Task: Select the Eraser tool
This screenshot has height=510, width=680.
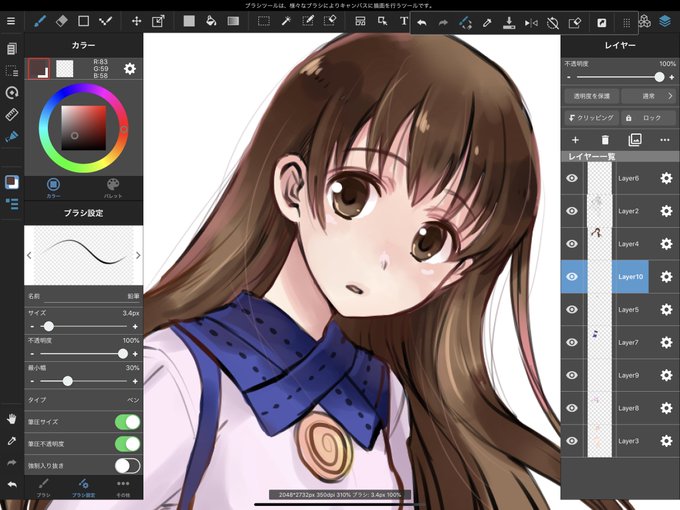Action: 62,21
